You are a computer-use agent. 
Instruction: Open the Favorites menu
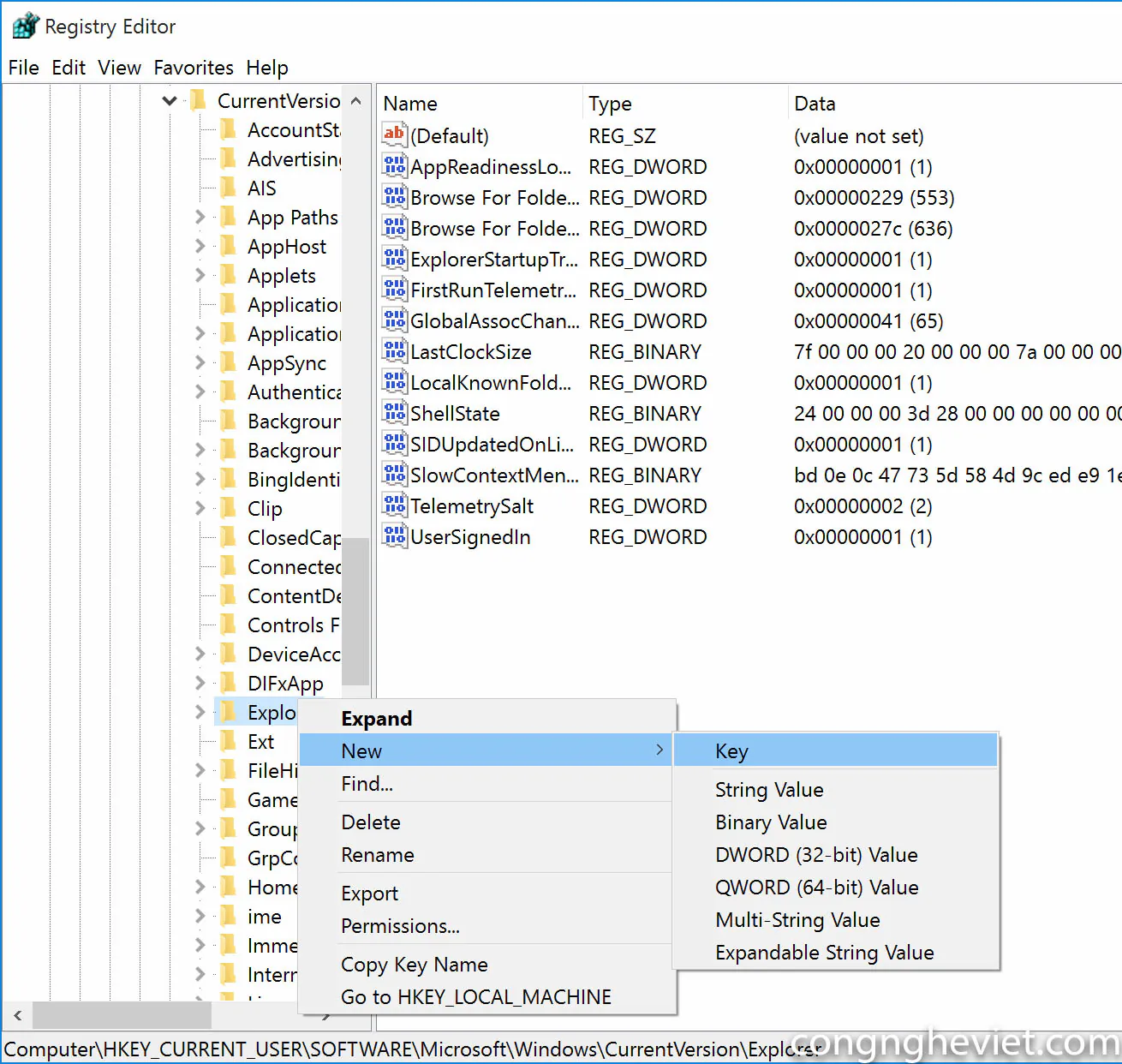[x=194, y=68]
